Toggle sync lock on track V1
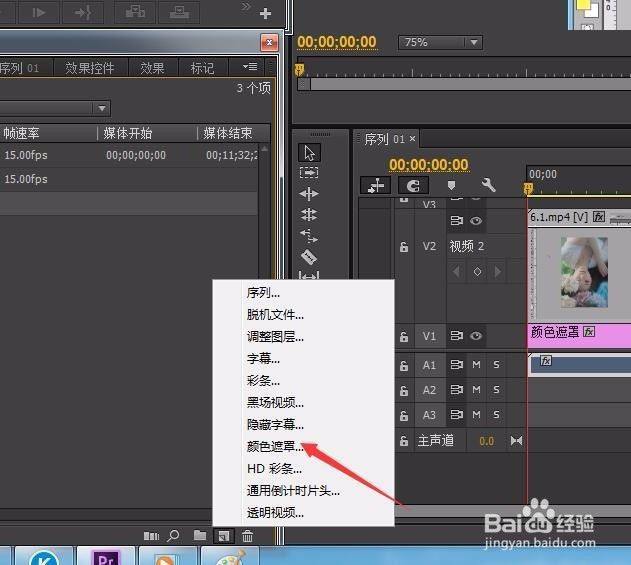 point(456,336)
